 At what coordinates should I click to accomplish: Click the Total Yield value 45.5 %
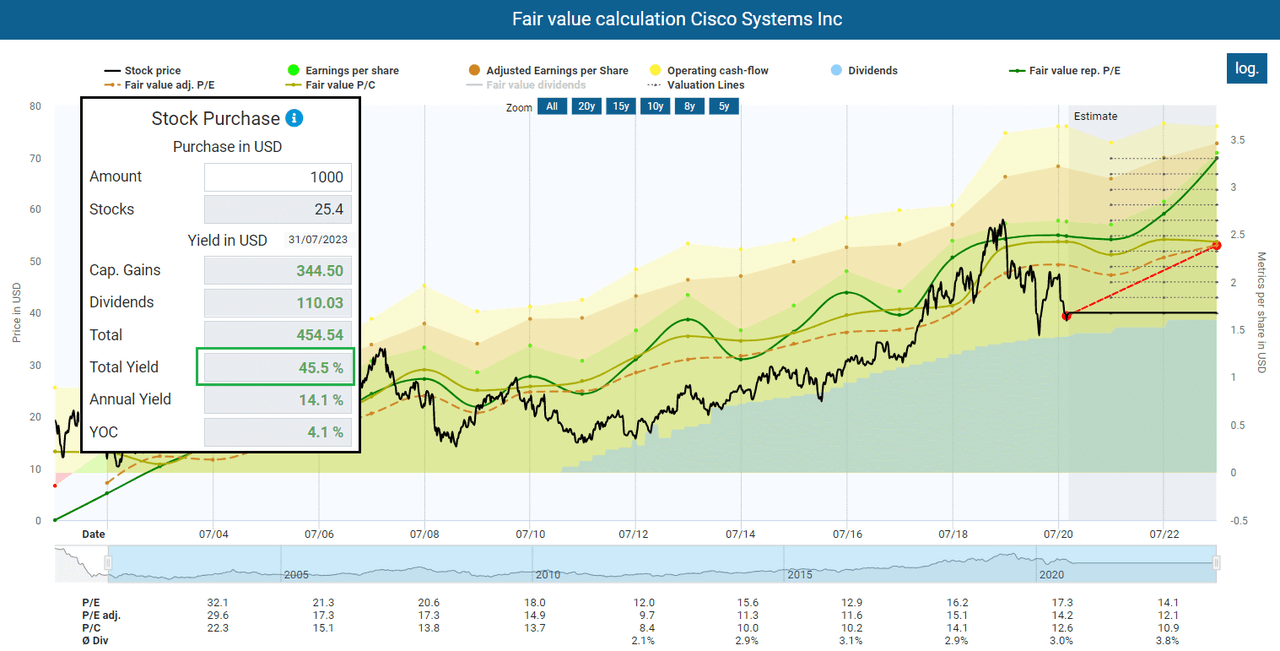click(x=278, y=367)
